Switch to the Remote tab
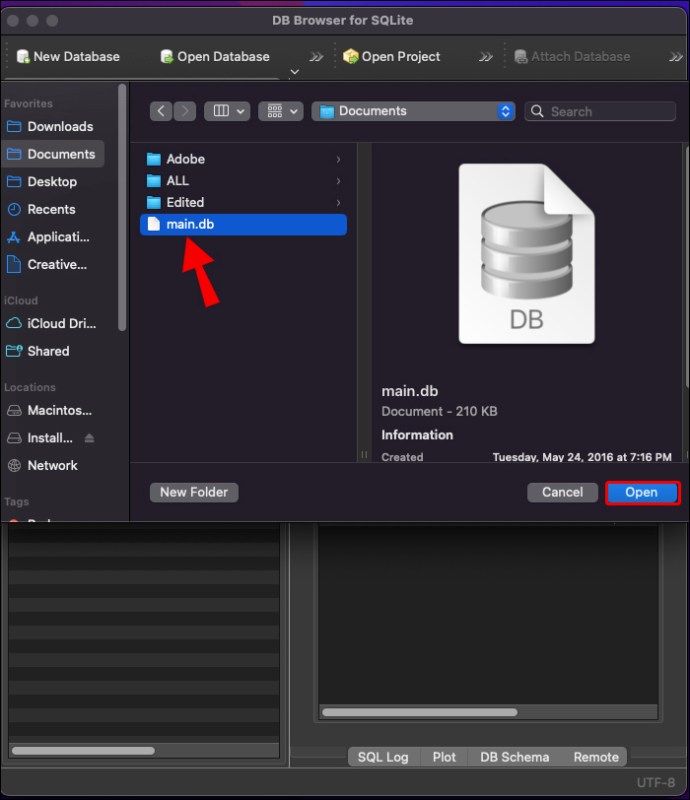The image size is (690, 800). (596, 757)
